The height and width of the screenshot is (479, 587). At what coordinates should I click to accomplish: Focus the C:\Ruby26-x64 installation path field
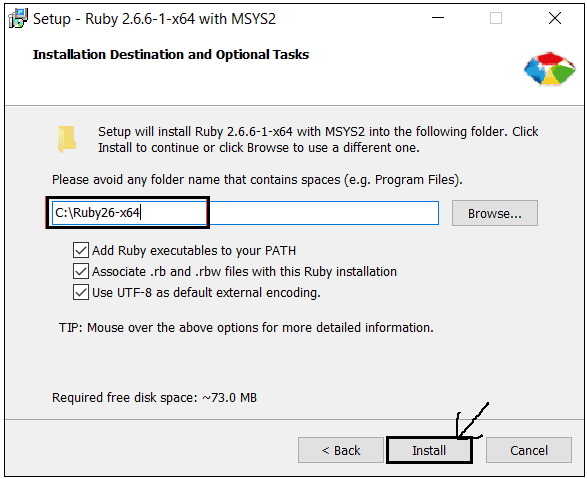click(245, 213)
